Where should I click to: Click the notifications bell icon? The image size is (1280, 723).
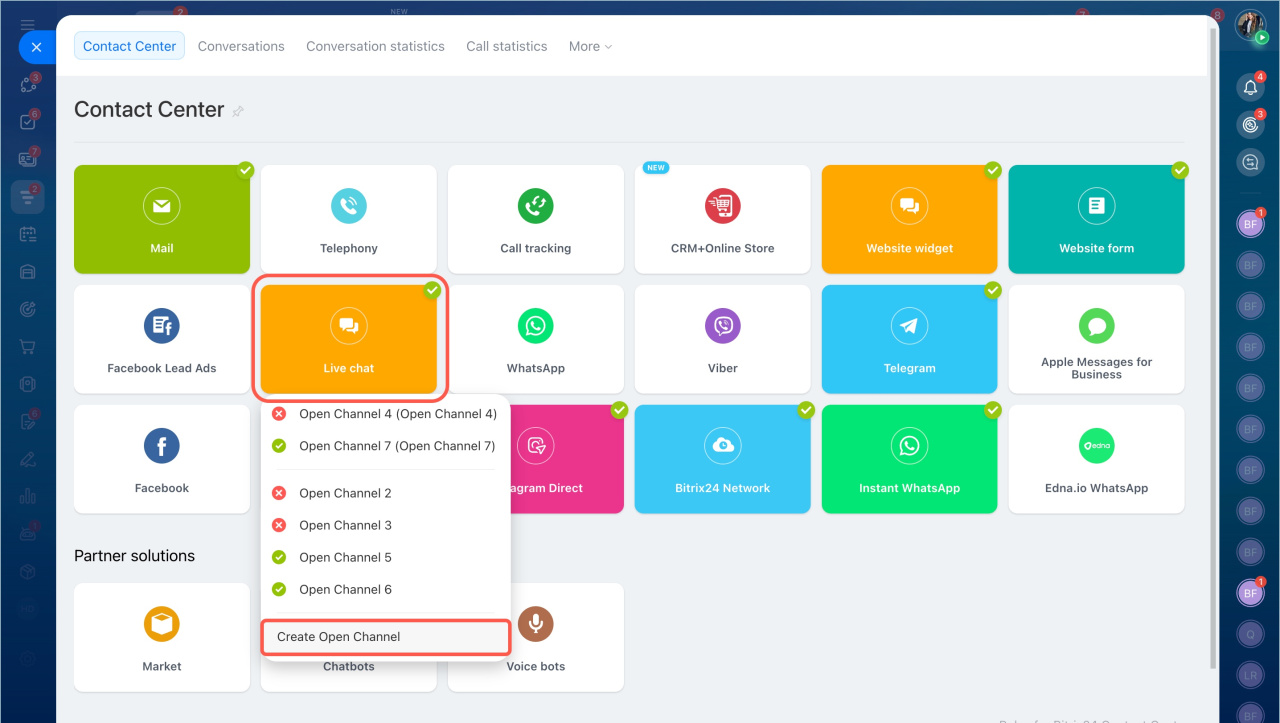coord(1250,88)
